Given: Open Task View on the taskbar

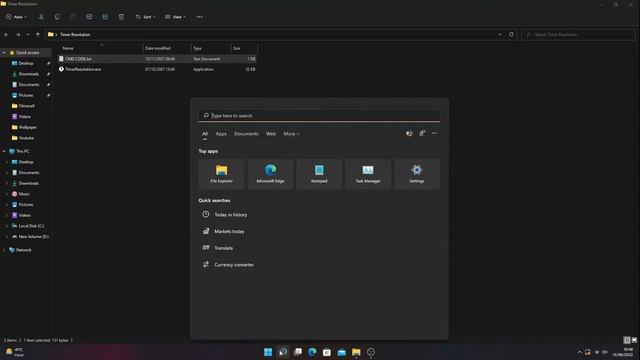Looking at the screenshot, I should [298, 352].
